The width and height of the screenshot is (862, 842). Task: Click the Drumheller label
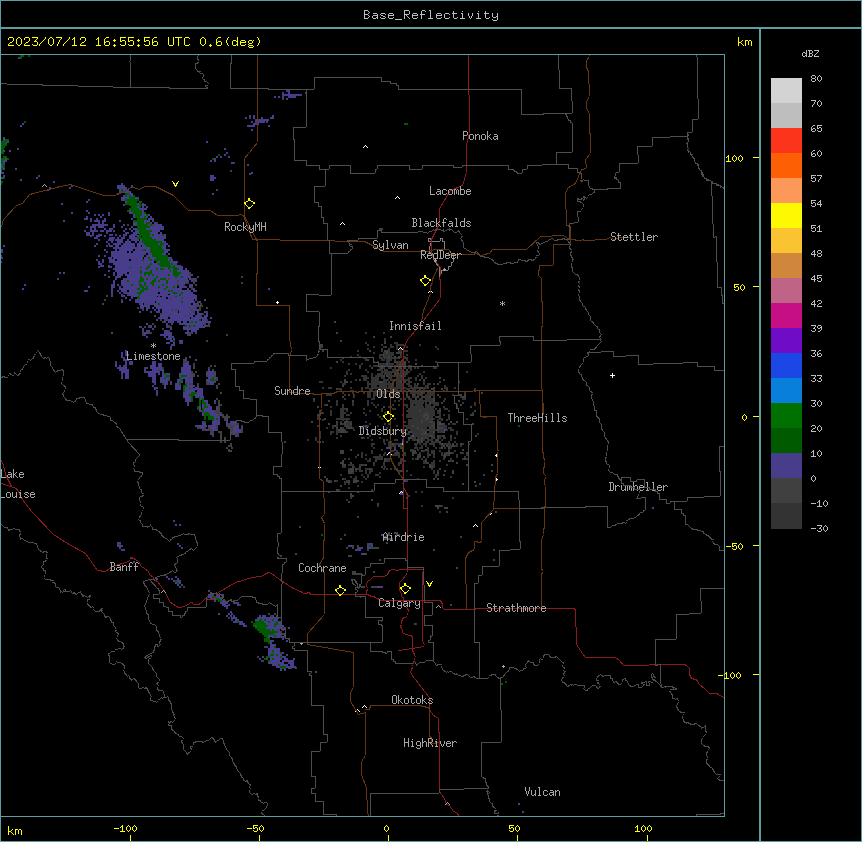click(638, 487)
